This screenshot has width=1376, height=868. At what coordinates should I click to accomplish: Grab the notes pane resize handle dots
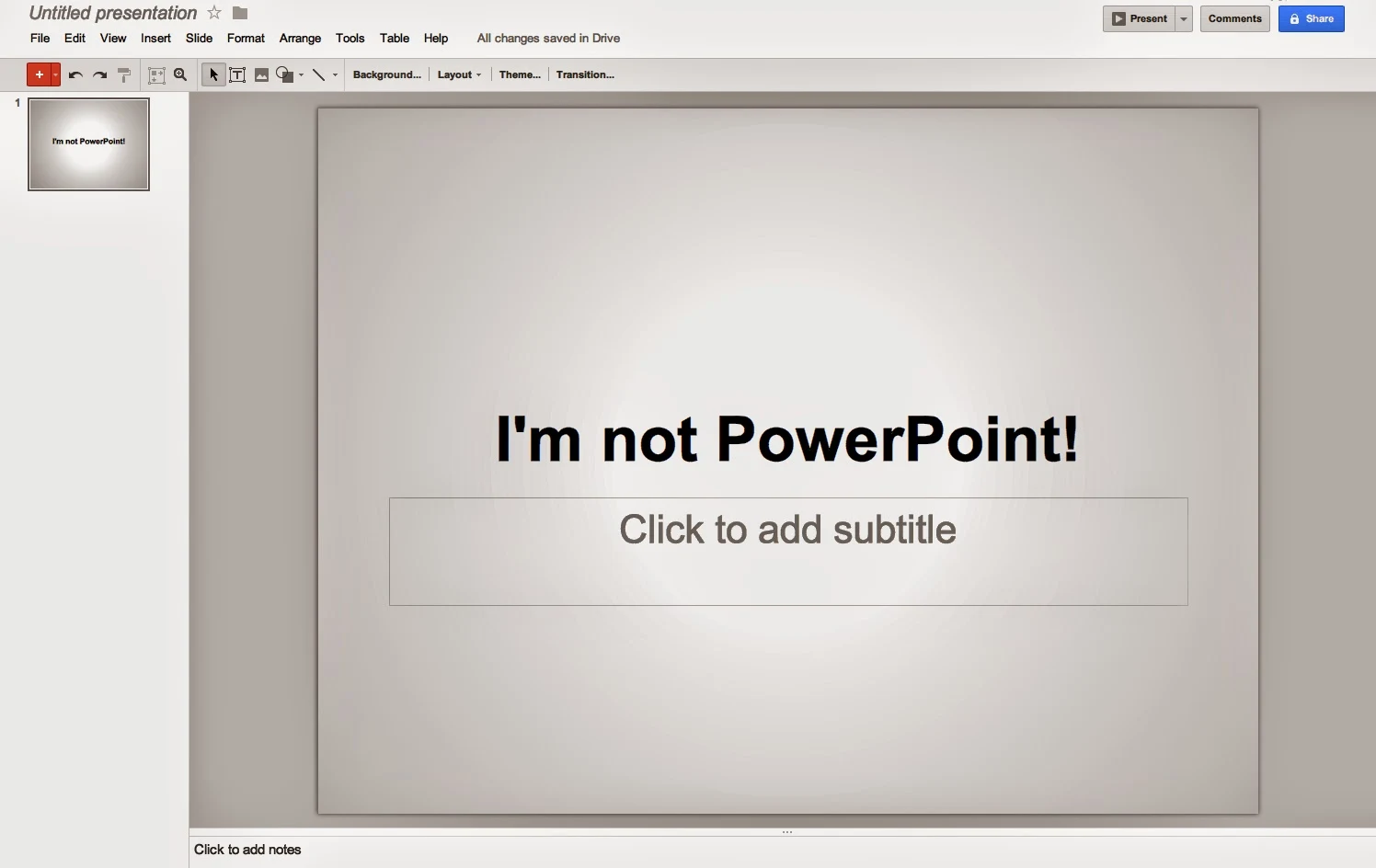pos(787,832)
